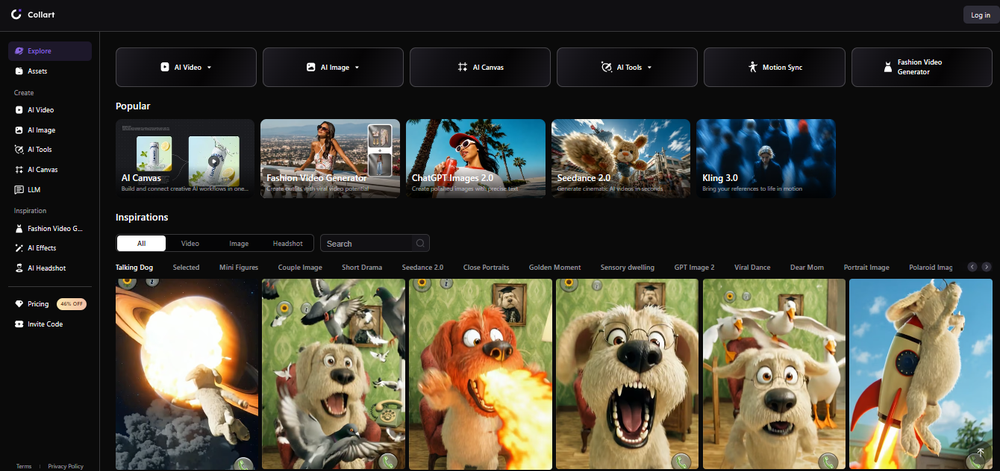Open the dog with geese thumbnail

tap(774, 374)
